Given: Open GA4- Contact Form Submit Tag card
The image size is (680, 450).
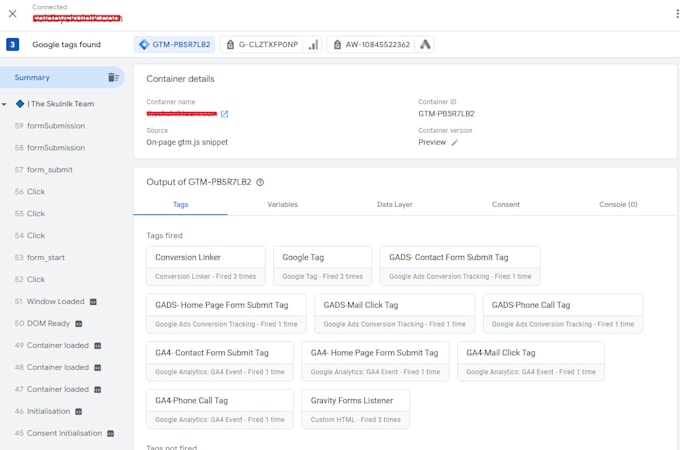Looking at the screenshot, I should [220, 361].
